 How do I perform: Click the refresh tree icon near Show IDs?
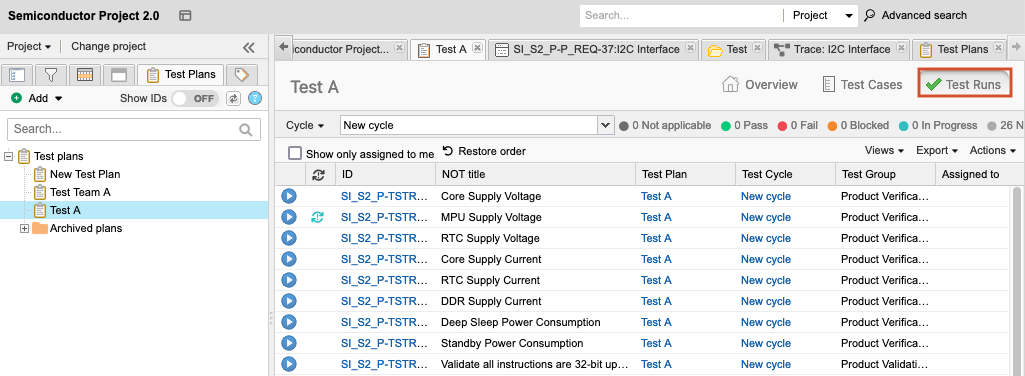tap(233, 99)
